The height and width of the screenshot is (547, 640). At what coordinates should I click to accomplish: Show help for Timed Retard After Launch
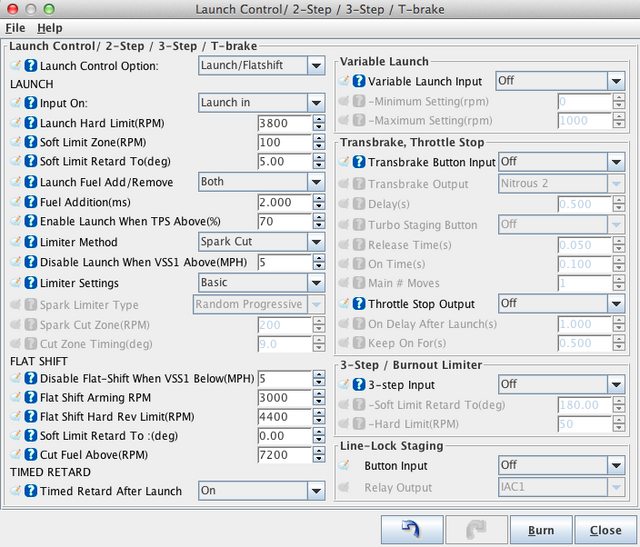[x=31, y=491]
